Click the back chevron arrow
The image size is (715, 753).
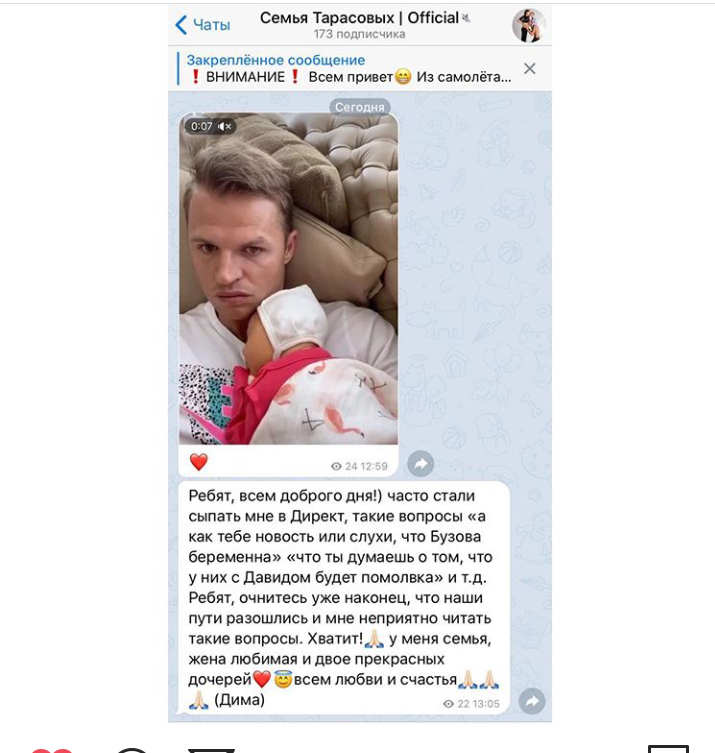pos(181,24)
